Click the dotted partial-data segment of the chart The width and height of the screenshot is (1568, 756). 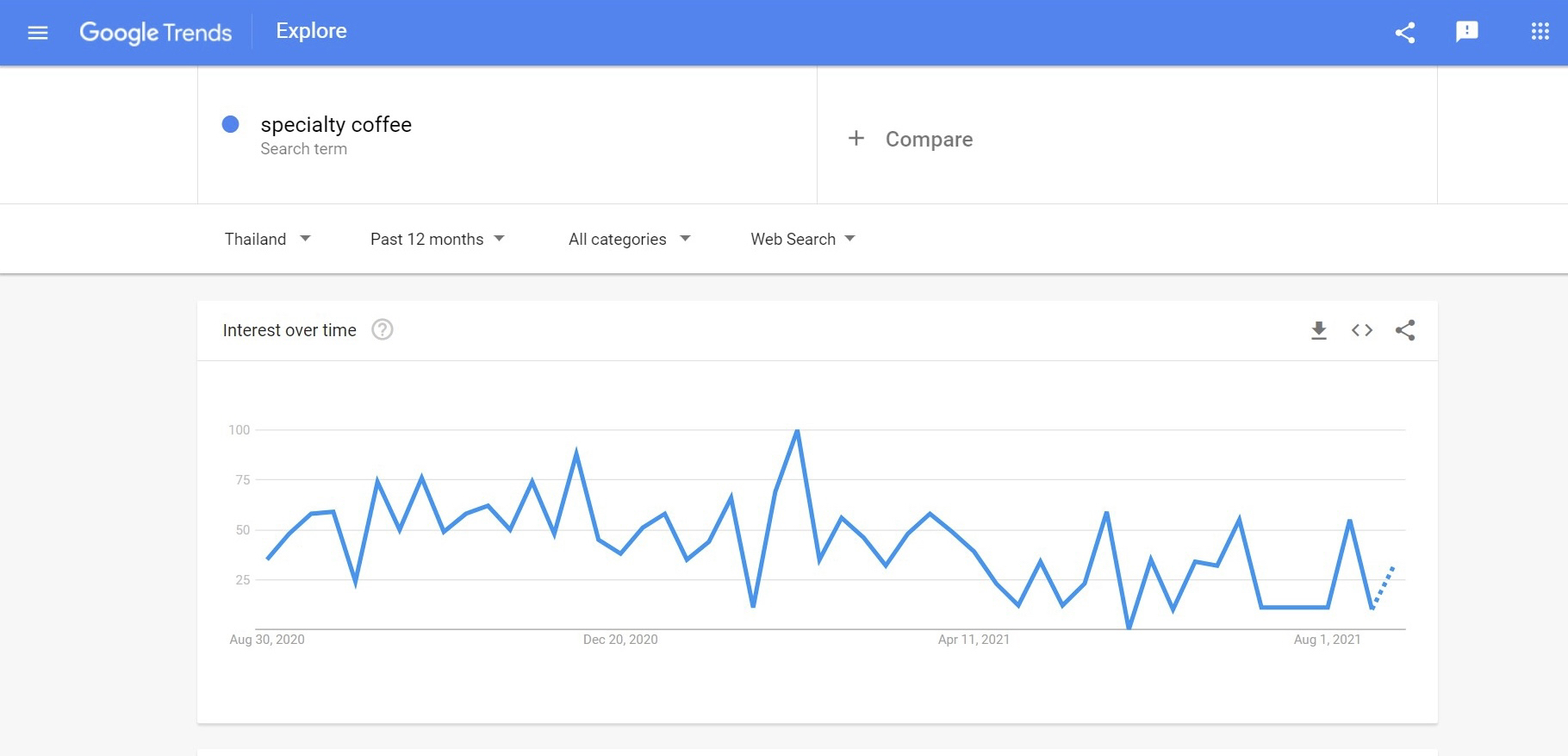[x=1383, y=587]
